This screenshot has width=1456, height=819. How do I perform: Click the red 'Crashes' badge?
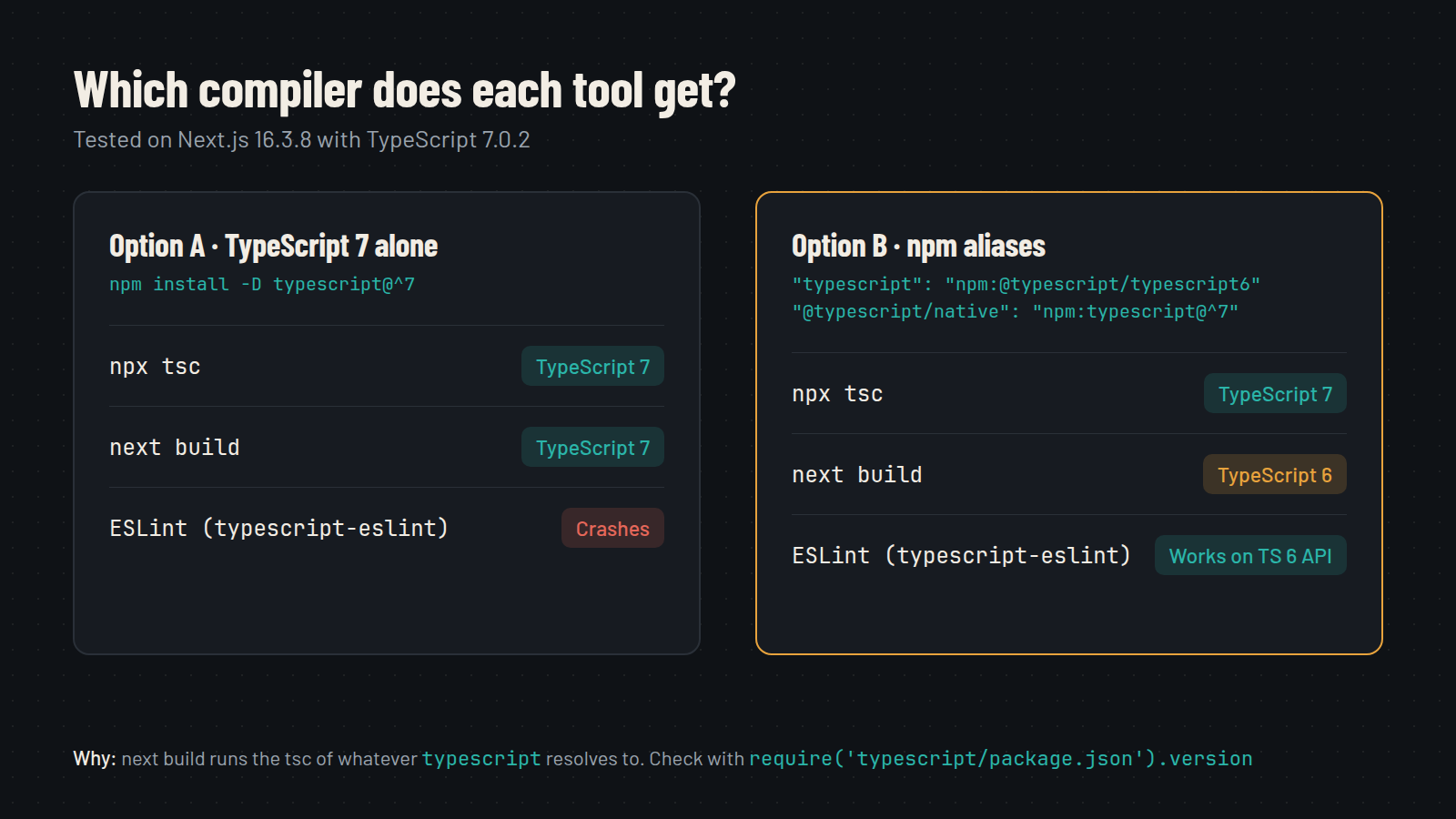612,528
